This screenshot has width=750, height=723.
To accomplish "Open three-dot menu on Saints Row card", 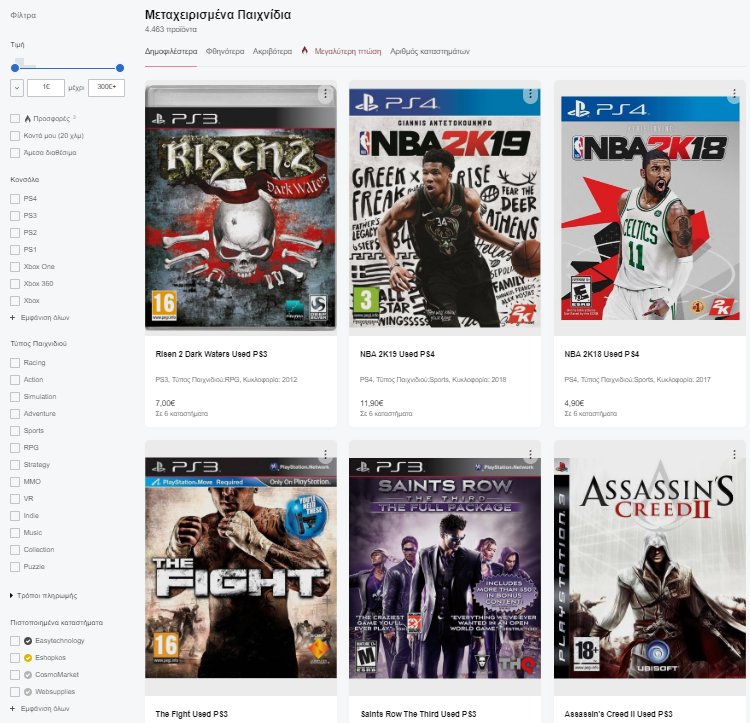I will point(530,454).
